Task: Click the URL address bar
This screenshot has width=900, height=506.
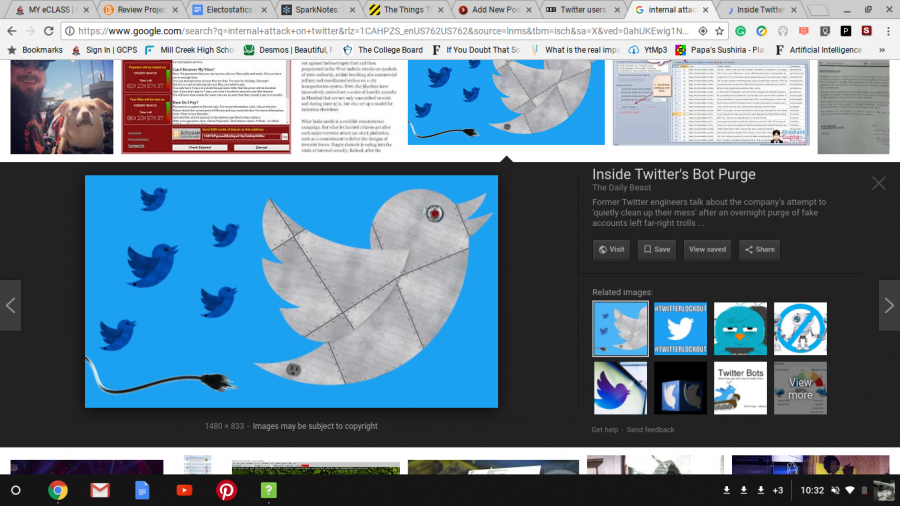Action: tap(383, 31)
